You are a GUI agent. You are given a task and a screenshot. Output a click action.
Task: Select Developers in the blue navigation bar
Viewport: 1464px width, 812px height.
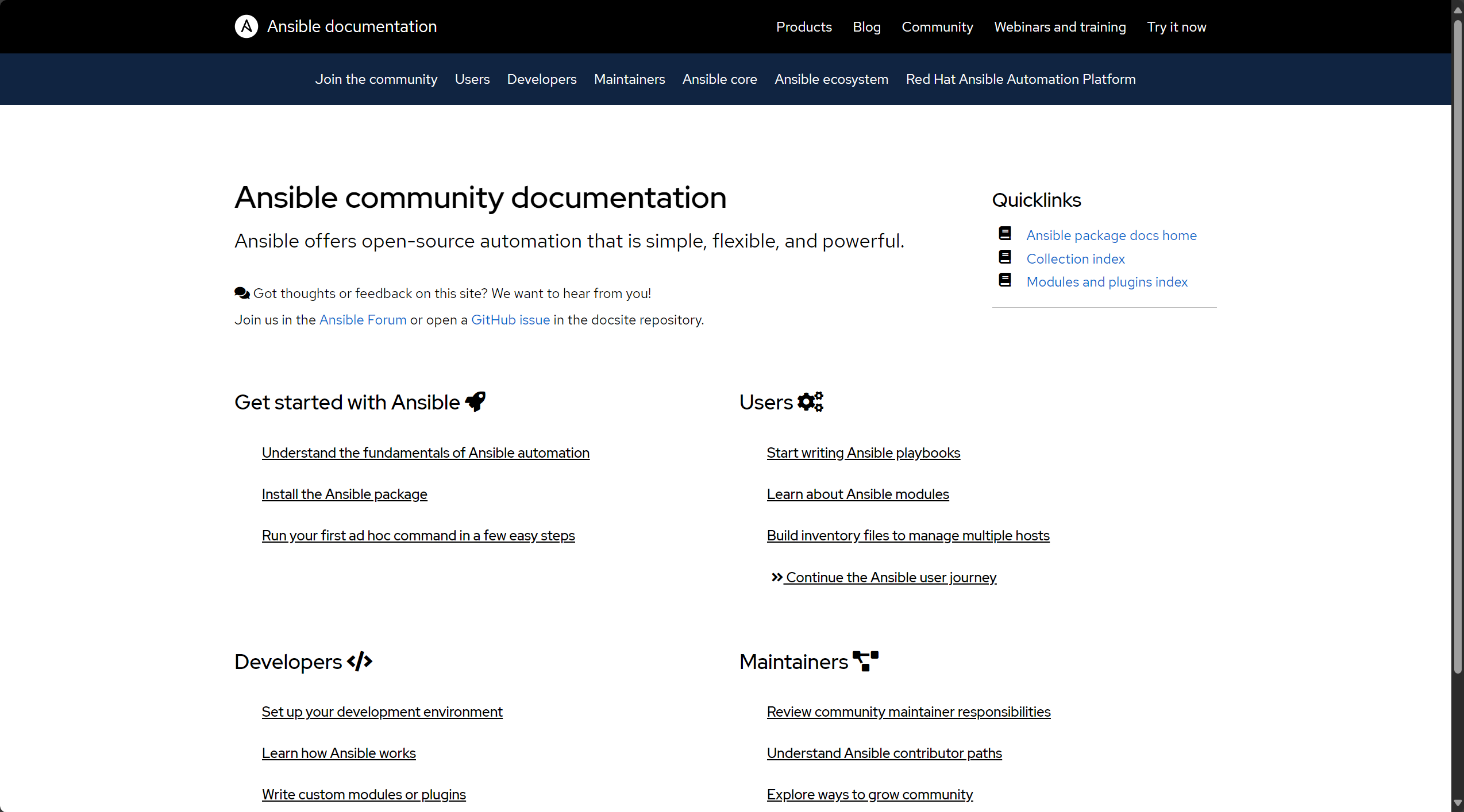tap(542, 79)
